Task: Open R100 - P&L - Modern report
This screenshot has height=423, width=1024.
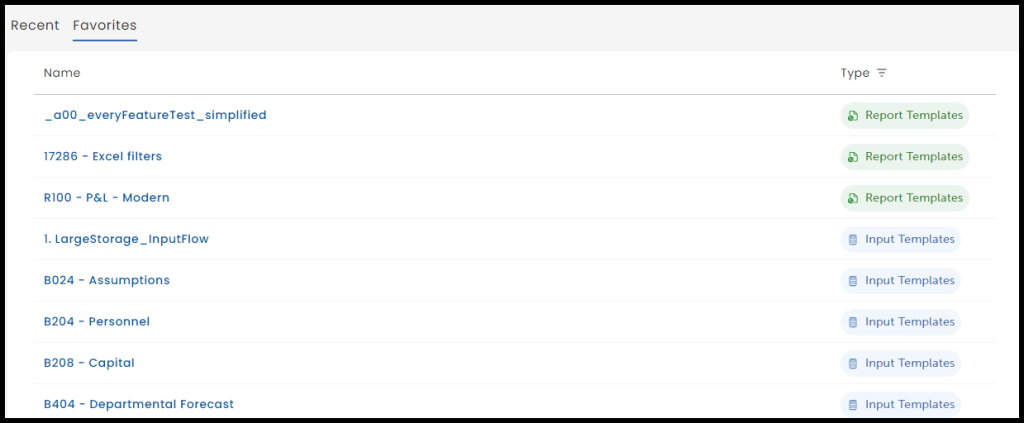Action: pos(107,198)
